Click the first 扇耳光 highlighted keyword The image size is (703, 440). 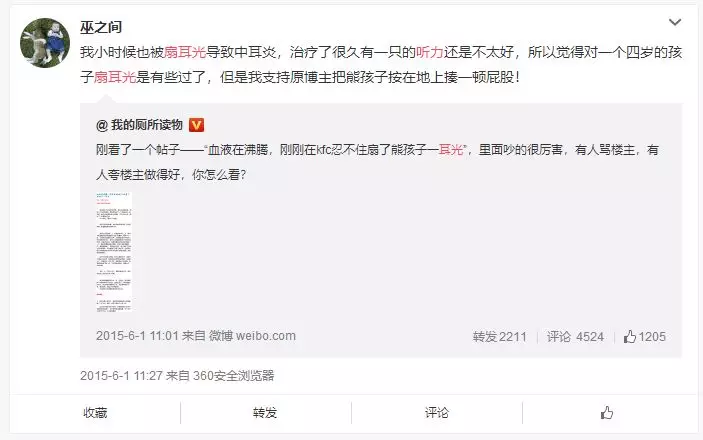pyautogui.click(x=185, y=52)
